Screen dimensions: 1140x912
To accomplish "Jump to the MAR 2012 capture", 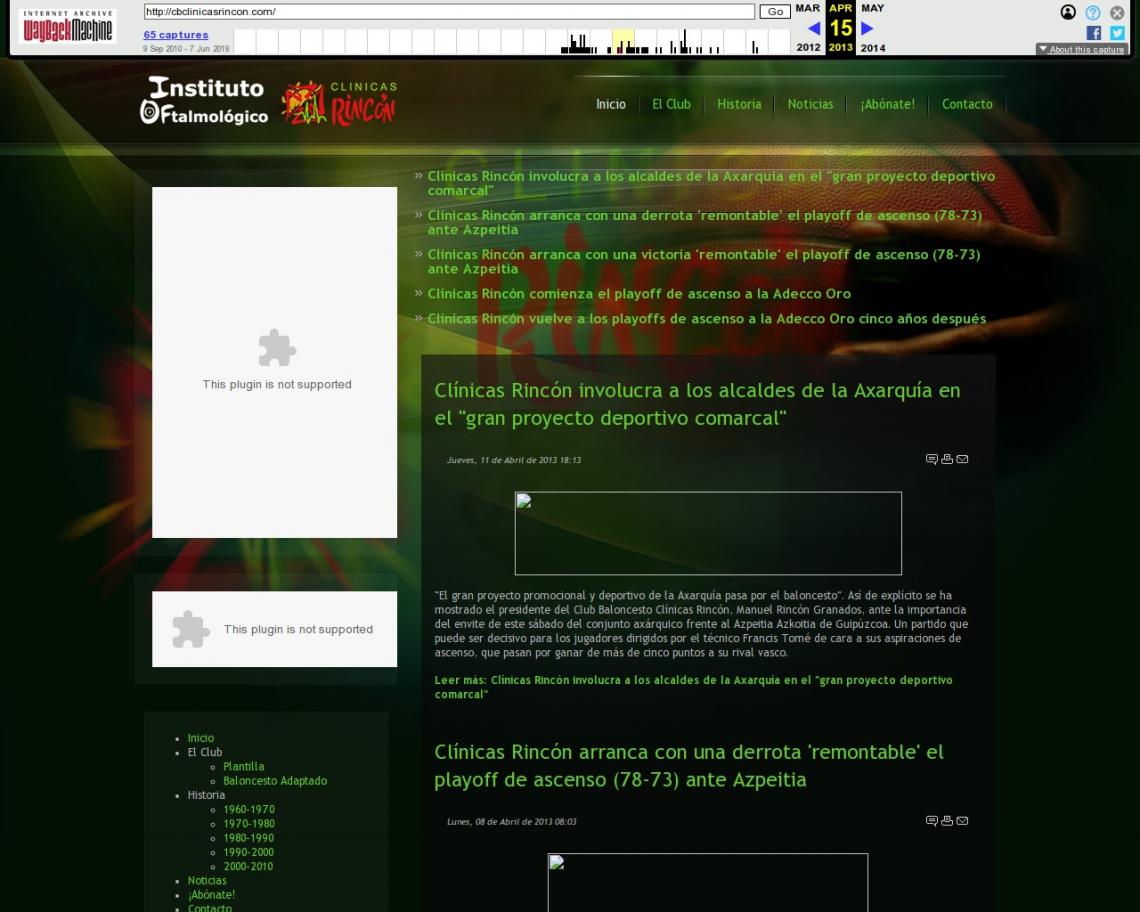I will [808, 28].
